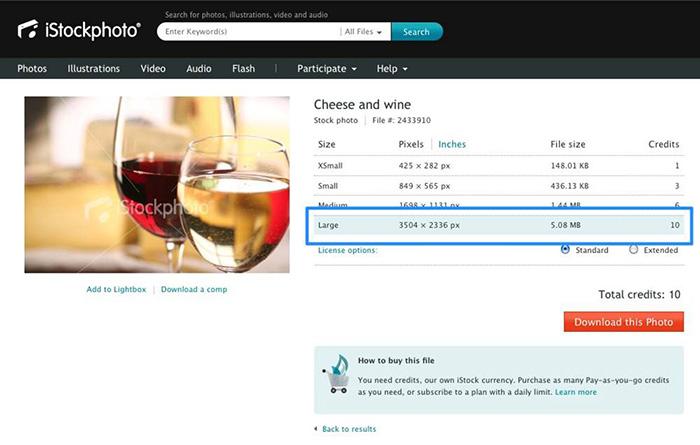The width and height of the screenshot is (700, 445).
Task: Select the Standard license radio button
Action: click(565, 249)
